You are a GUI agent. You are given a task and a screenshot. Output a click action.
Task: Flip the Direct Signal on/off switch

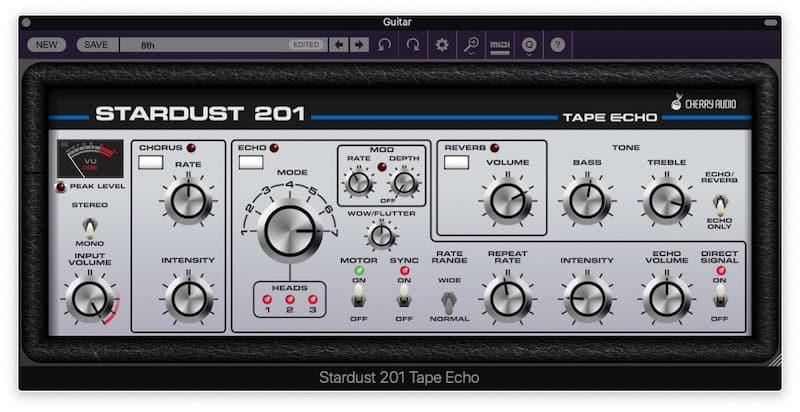point(720,296)
